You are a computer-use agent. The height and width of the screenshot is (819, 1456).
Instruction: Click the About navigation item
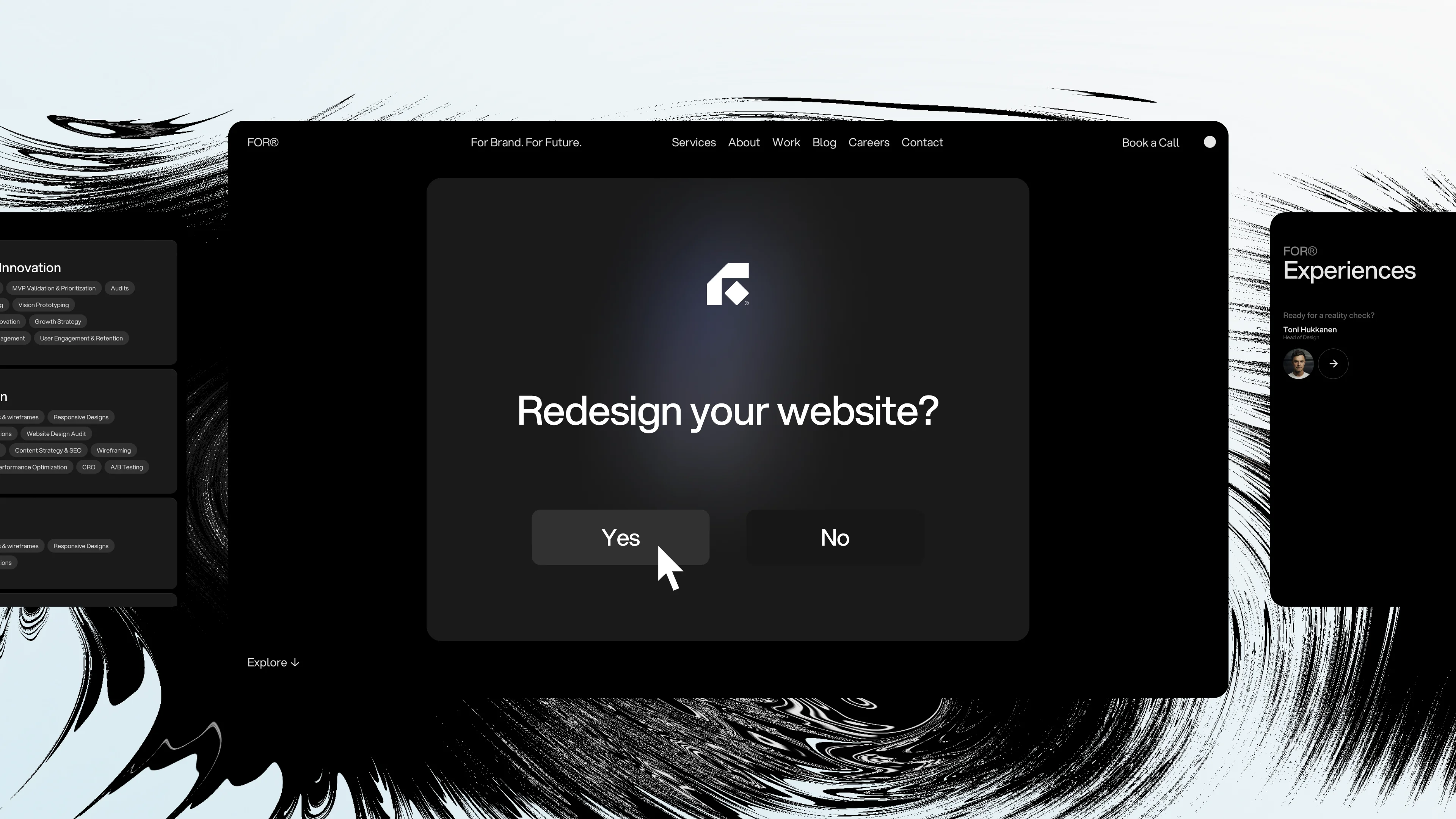(744, 142)
